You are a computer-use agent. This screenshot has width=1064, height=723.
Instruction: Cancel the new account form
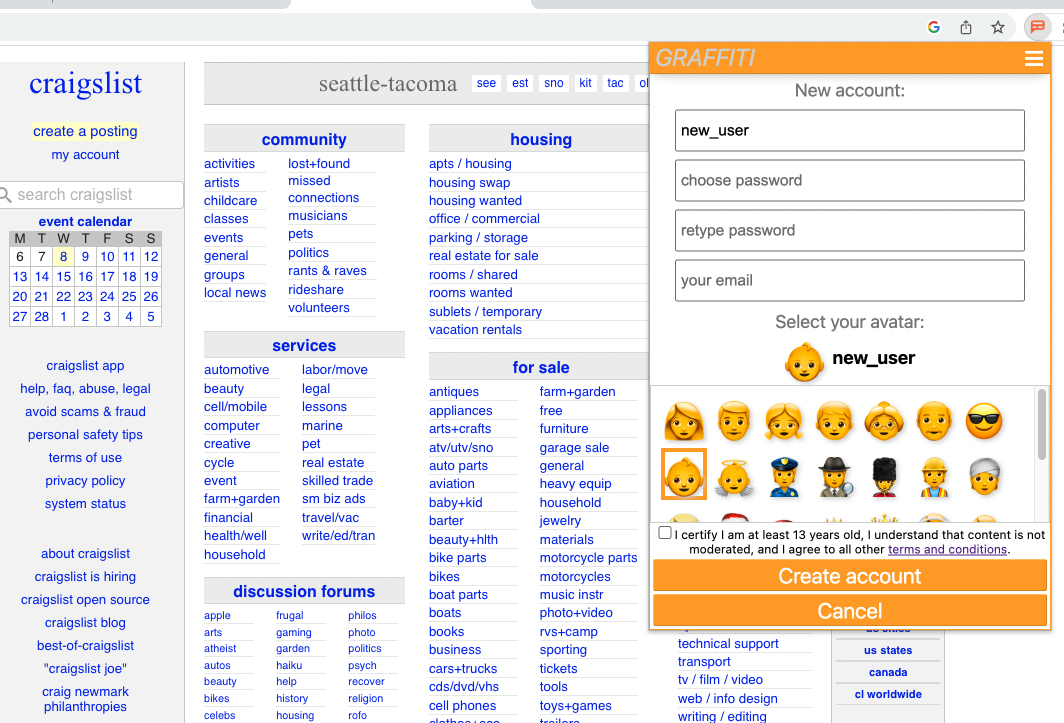[850, 611]
